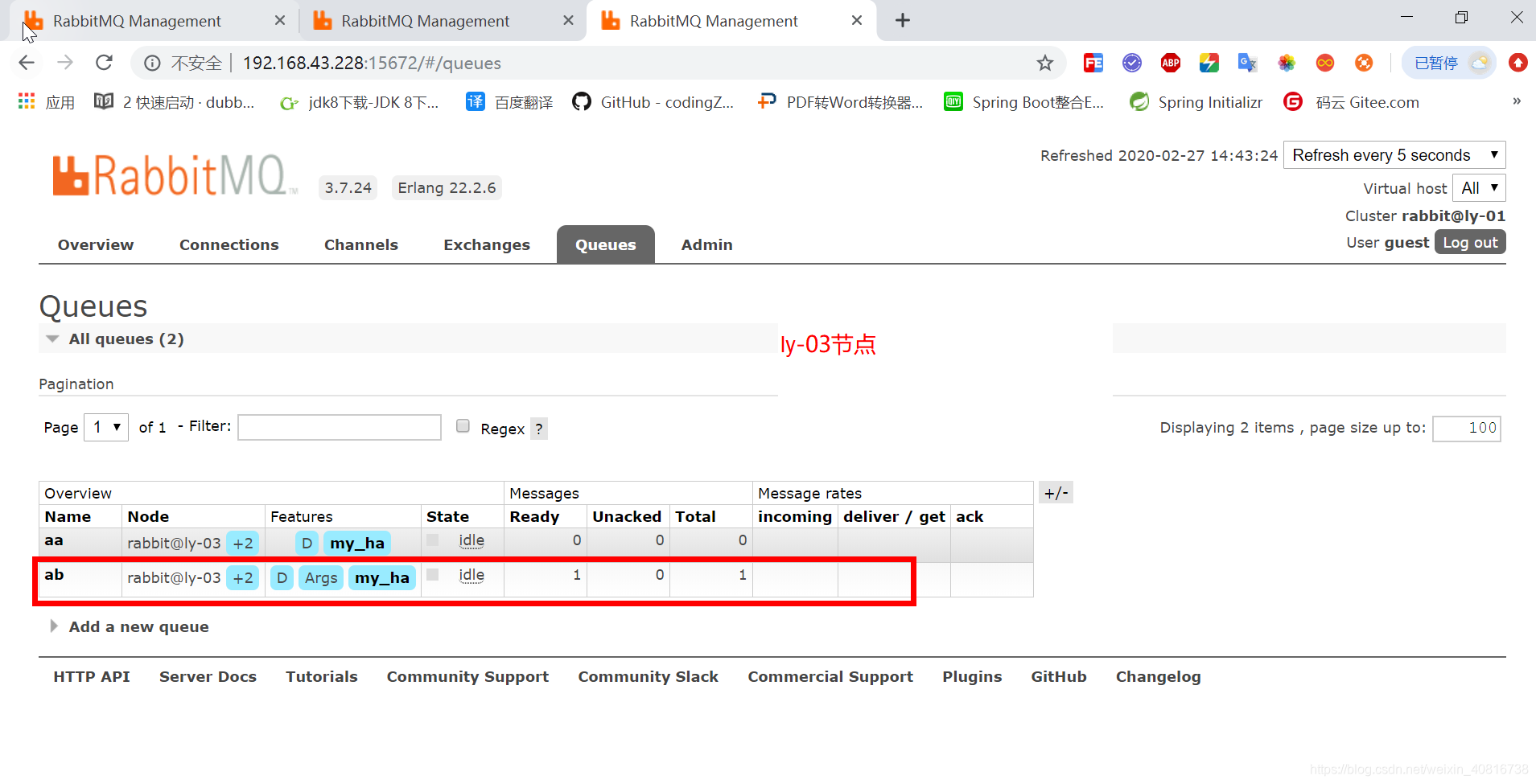1536x784 pixels.
Task: Open the AdBlock Plus extension
Action: [x=1170, y=63]
